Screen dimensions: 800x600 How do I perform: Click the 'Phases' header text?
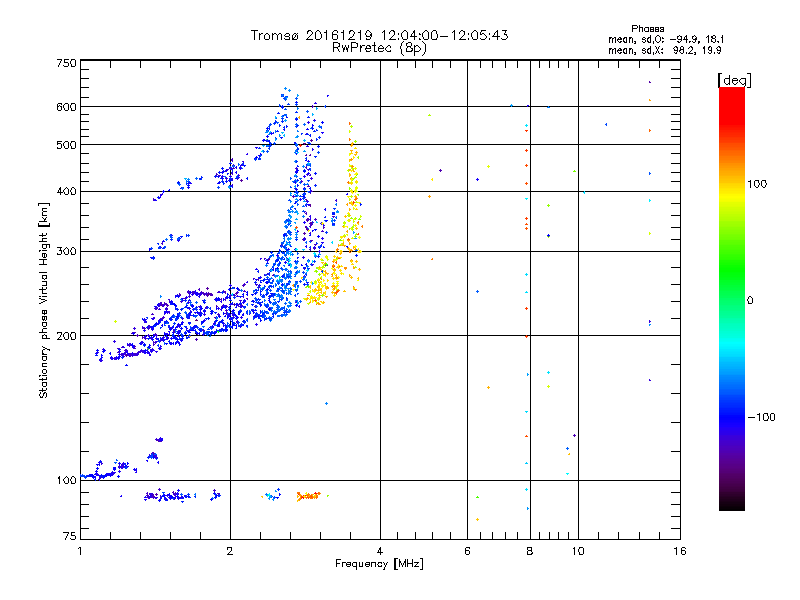(x=647, y=29)
